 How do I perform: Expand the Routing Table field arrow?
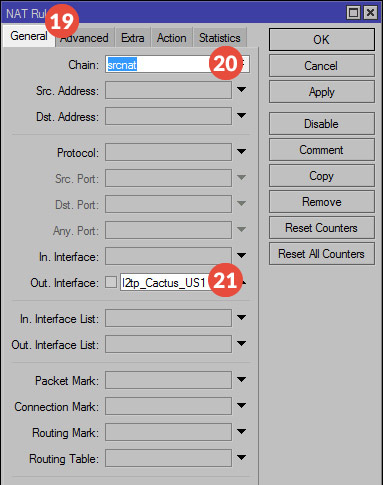pos(242,458)
